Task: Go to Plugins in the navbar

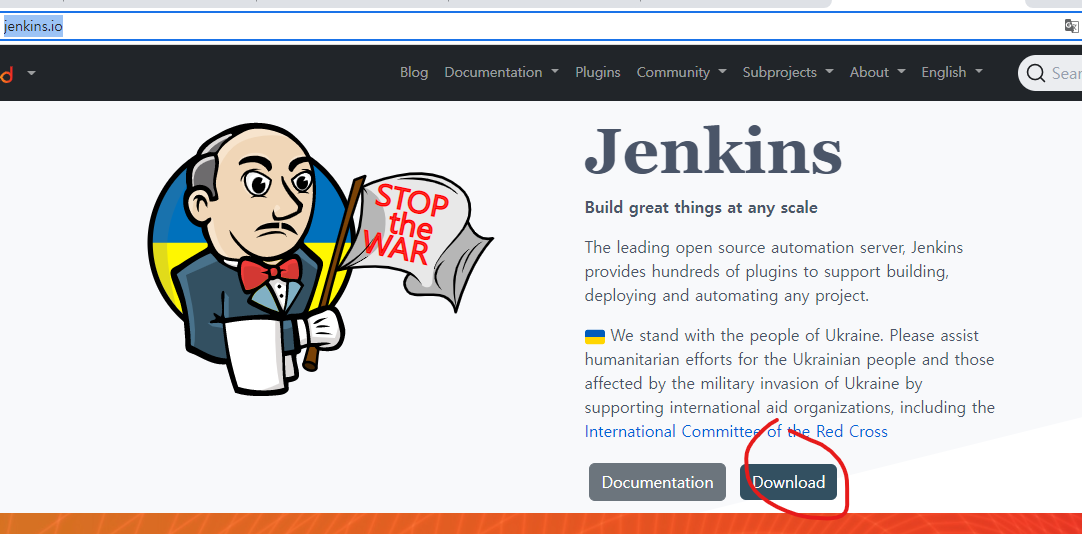Action: pos(598,72)
